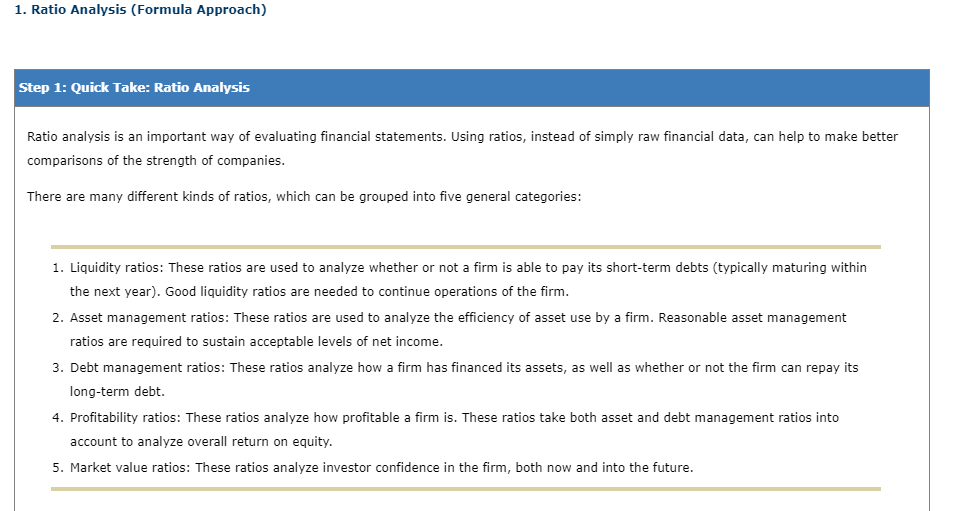The height and width of the screenshot is (511, 967).
Task: Click the 'Step 1: Quick Take: Ratio Analysis' header
Action: (134, 88)
